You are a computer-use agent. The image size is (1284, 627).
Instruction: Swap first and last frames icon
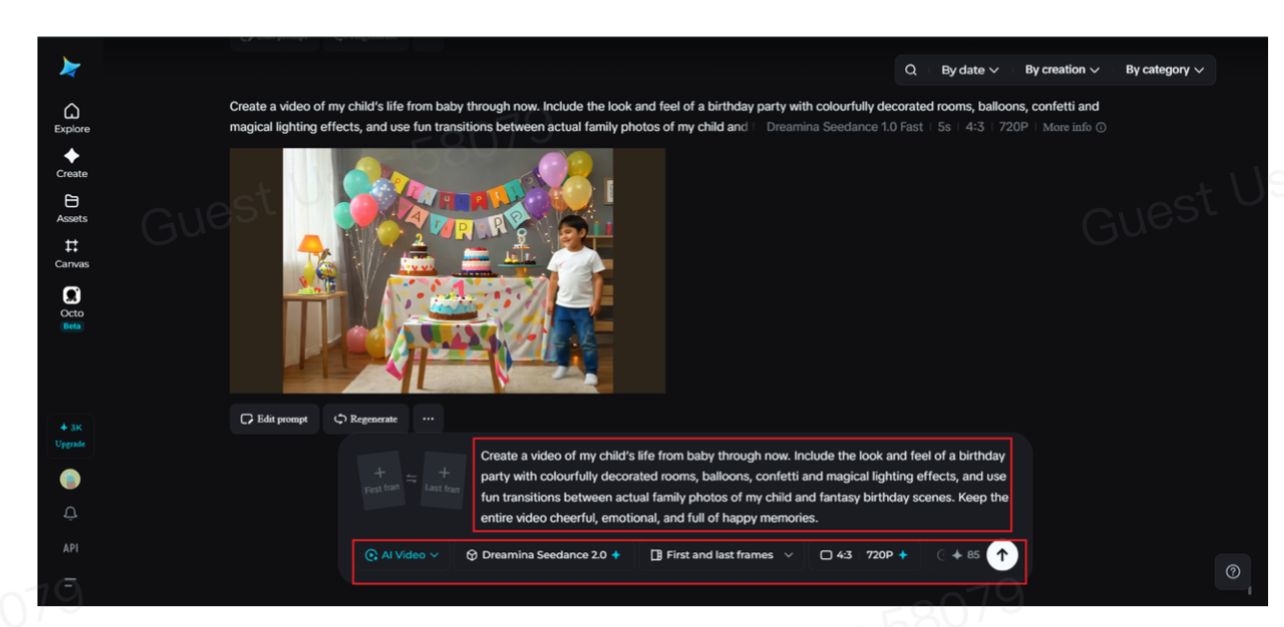click(x=412, y=479)
